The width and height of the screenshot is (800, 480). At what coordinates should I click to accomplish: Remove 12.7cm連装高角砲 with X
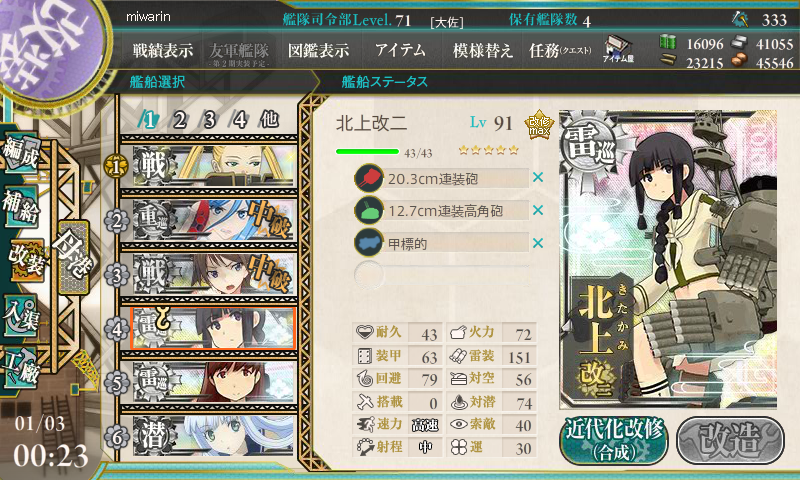click(x=538, y=210)
